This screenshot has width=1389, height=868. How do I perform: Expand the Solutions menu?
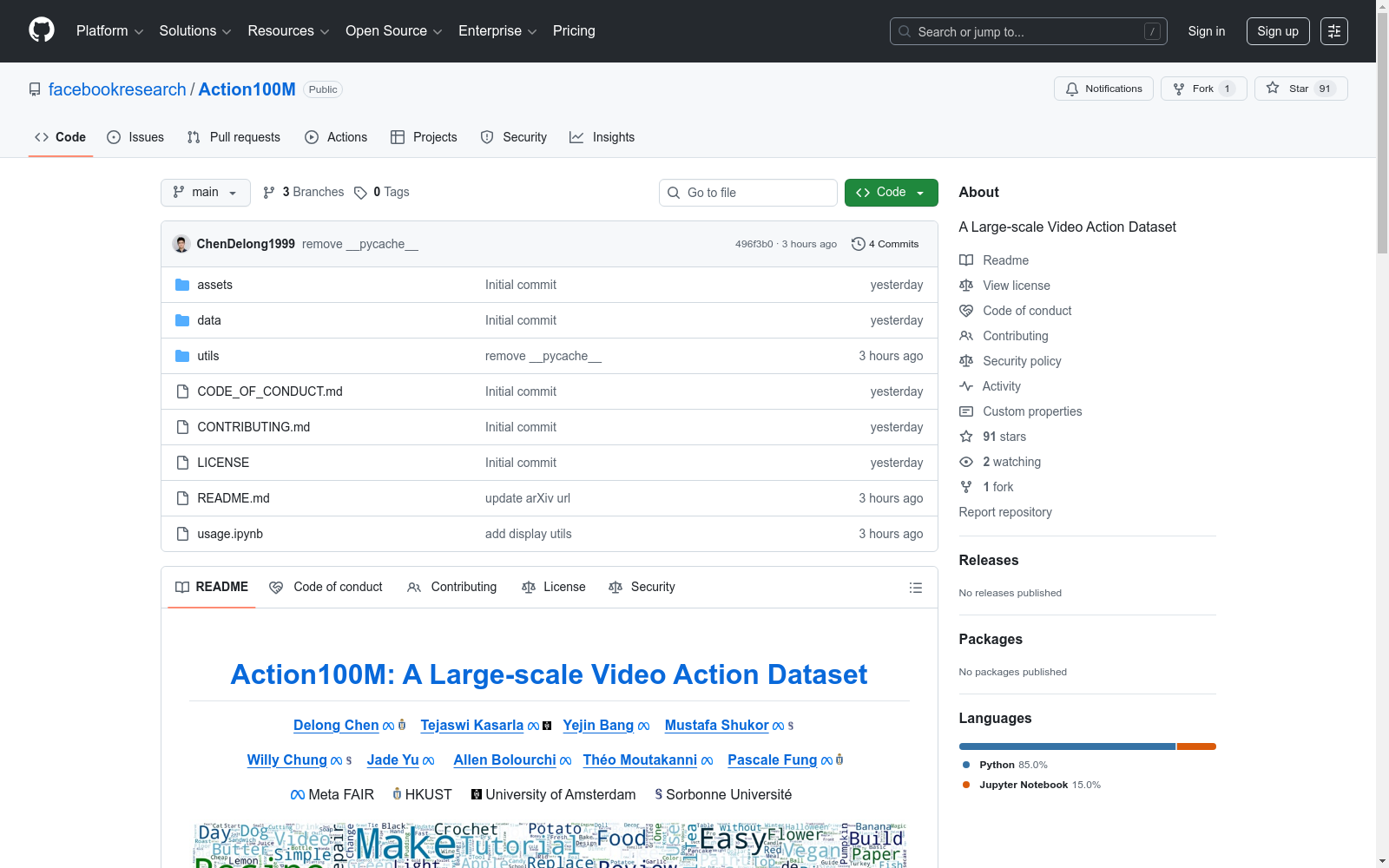(195, 31)
